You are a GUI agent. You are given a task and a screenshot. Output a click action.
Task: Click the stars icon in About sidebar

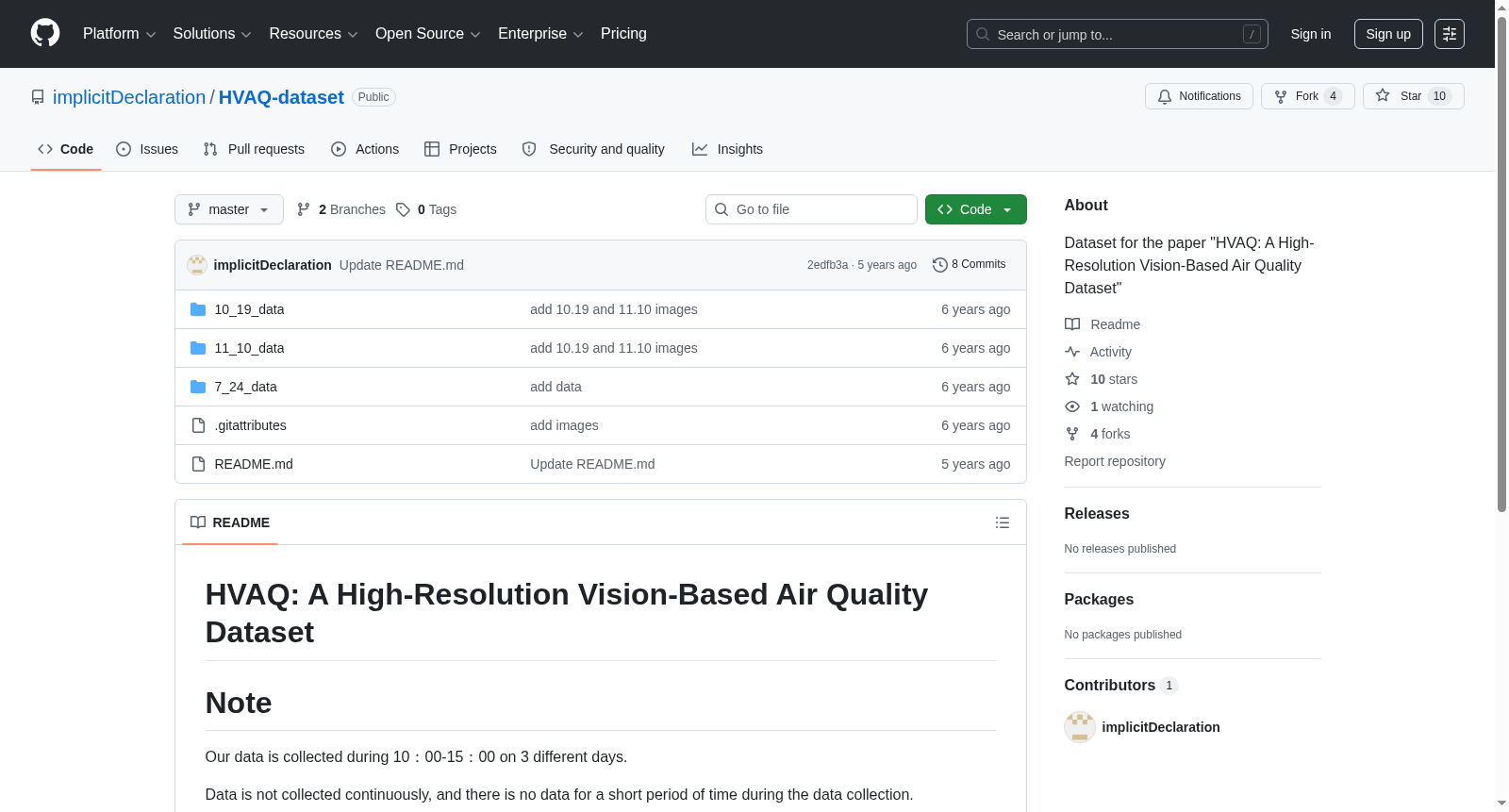click(1072, 379)
